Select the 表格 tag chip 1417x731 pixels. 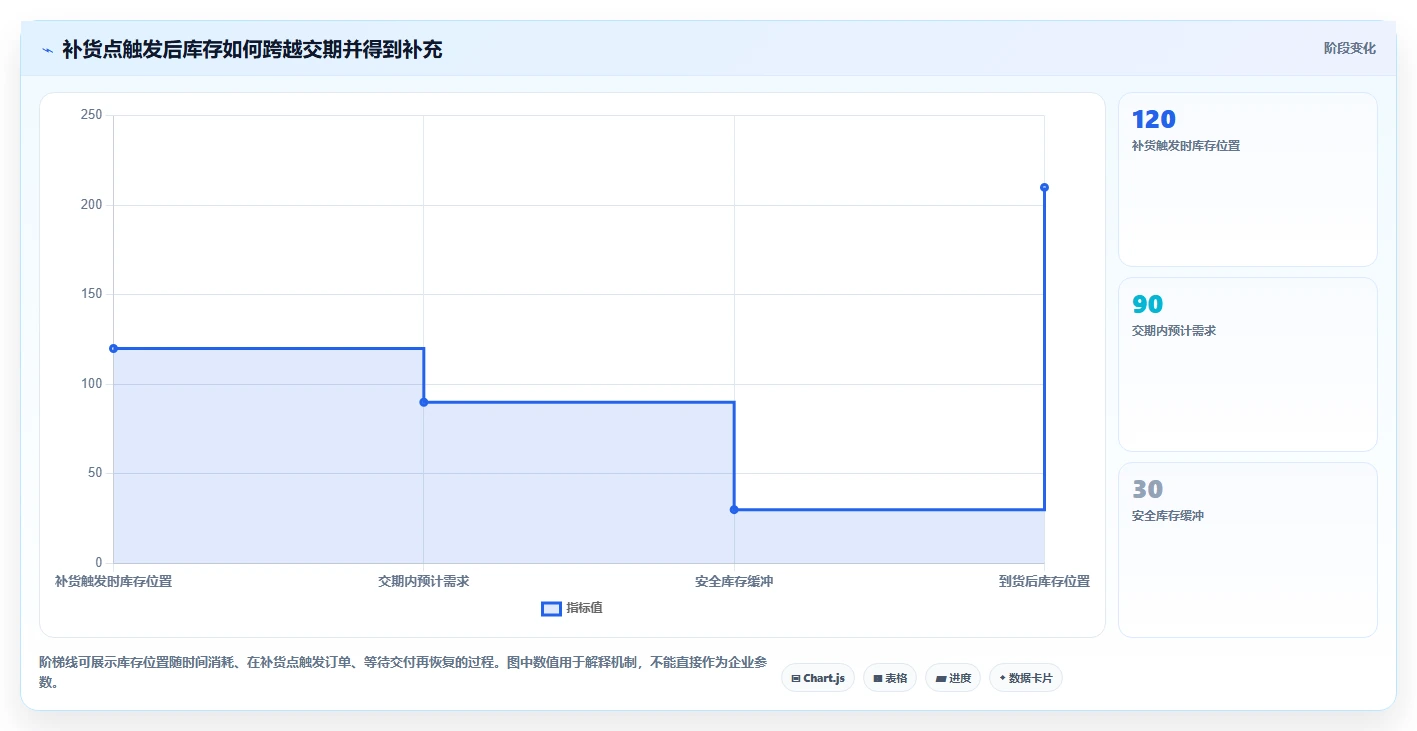[x=890, y=678]
